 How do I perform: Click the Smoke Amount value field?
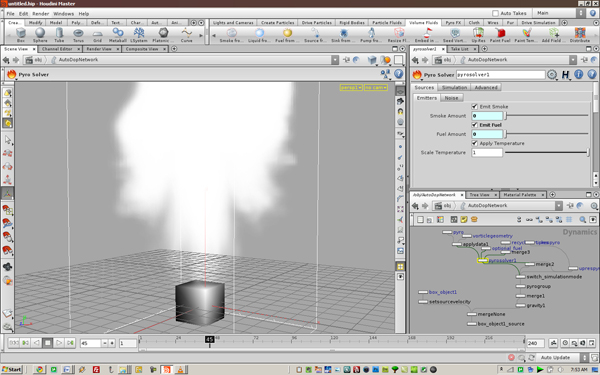pos(487,116)
